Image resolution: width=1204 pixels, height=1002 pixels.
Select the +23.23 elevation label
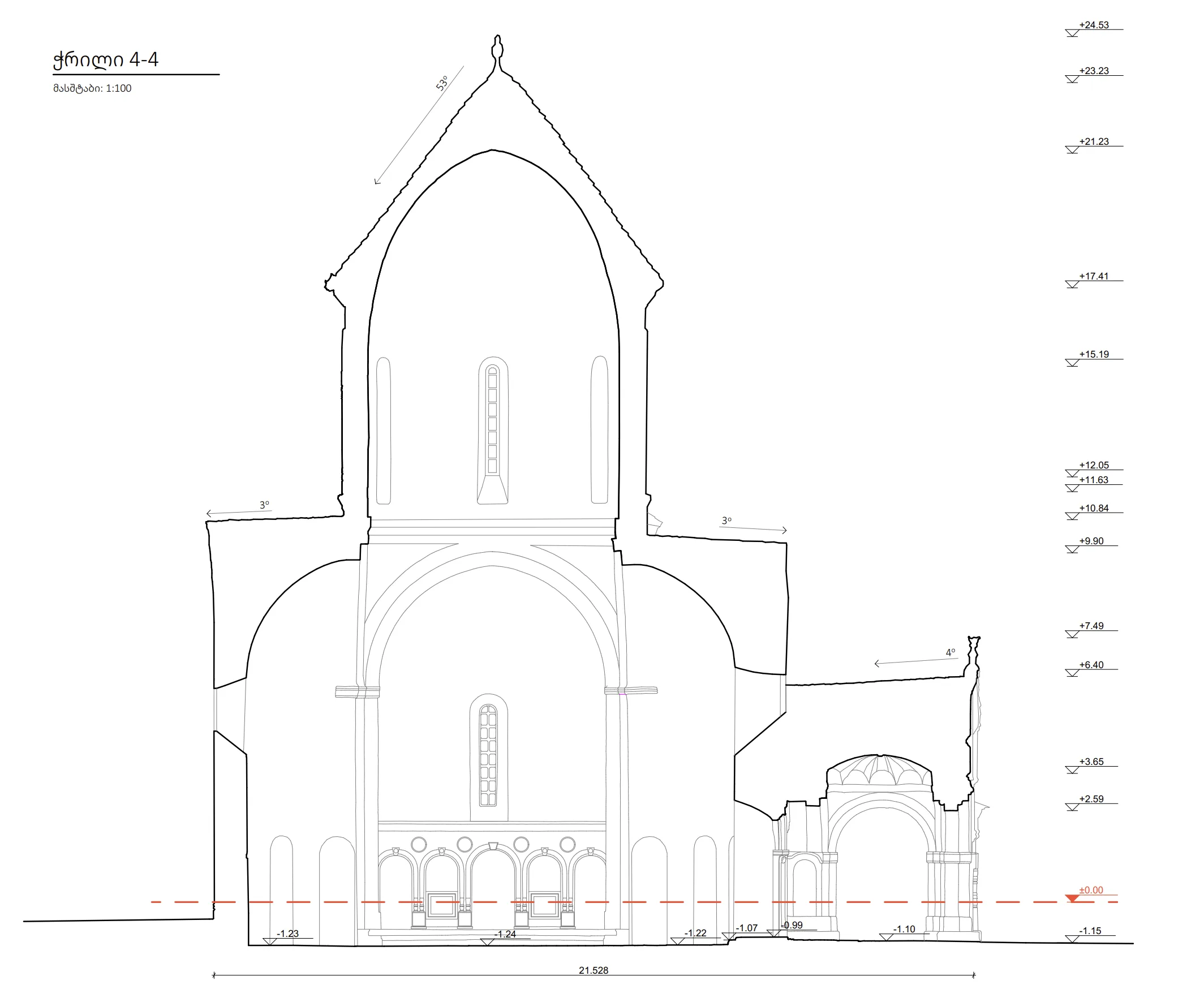(x=1094, y=71)
